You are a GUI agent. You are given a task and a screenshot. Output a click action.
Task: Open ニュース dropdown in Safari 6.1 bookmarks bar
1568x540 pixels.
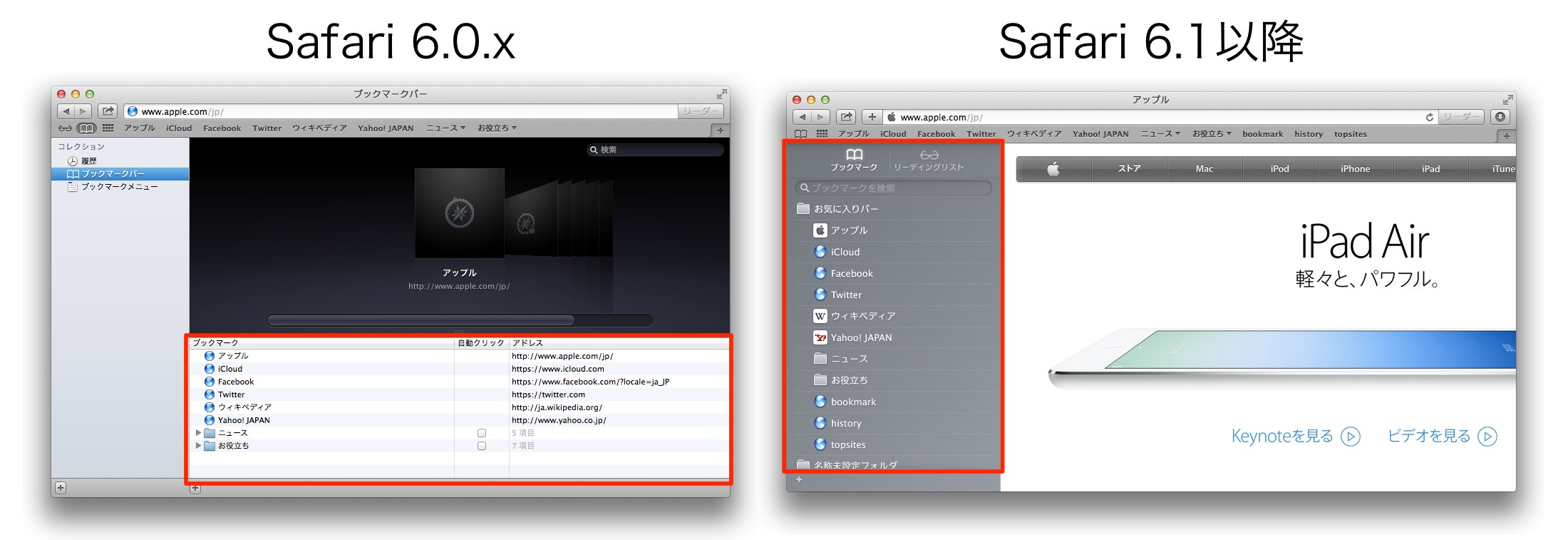click(x=1160, y=134)
